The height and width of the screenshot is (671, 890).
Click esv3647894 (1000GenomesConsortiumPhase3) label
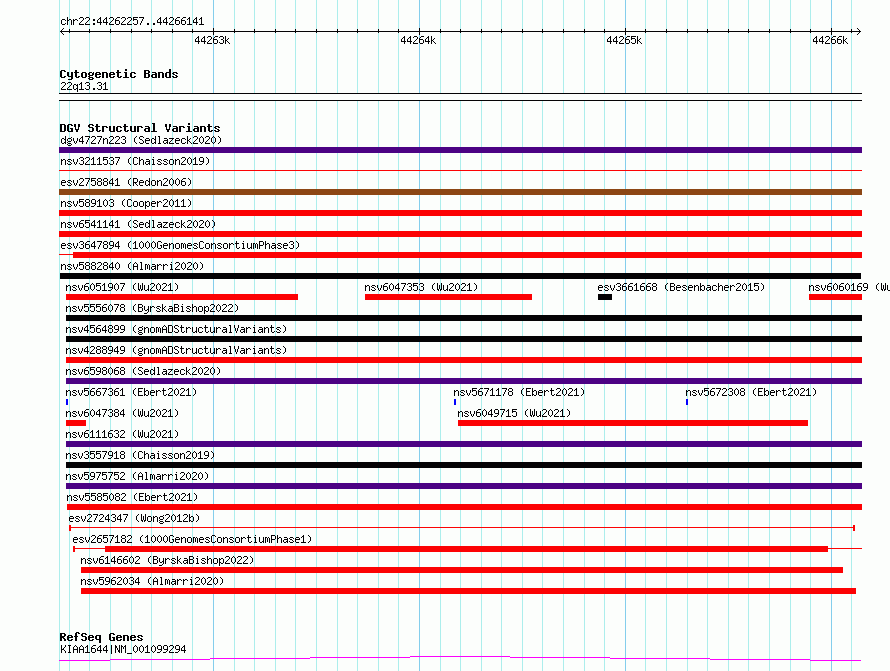180,245
